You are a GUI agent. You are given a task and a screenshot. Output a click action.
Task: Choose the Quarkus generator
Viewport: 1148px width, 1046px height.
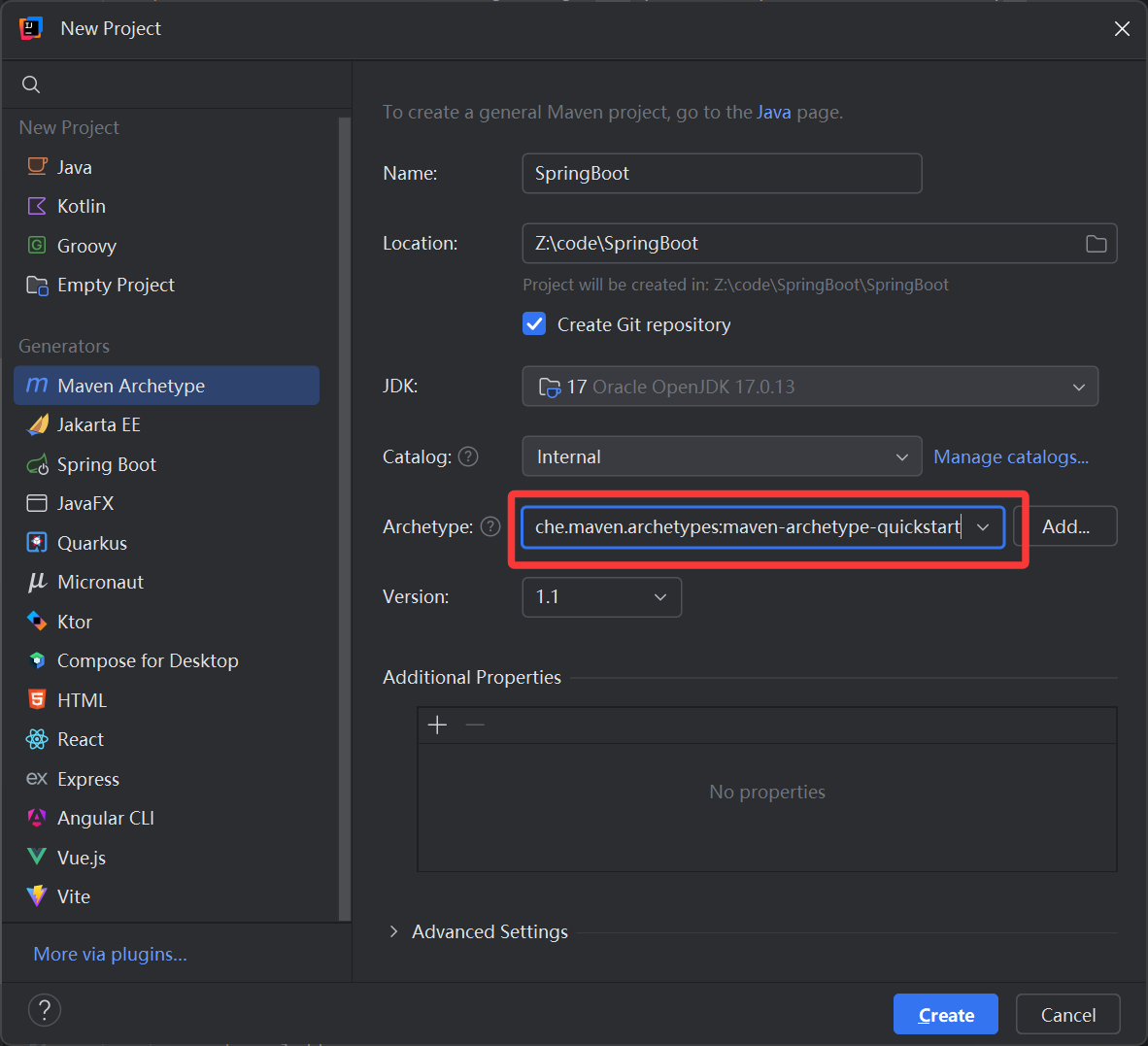91,543
